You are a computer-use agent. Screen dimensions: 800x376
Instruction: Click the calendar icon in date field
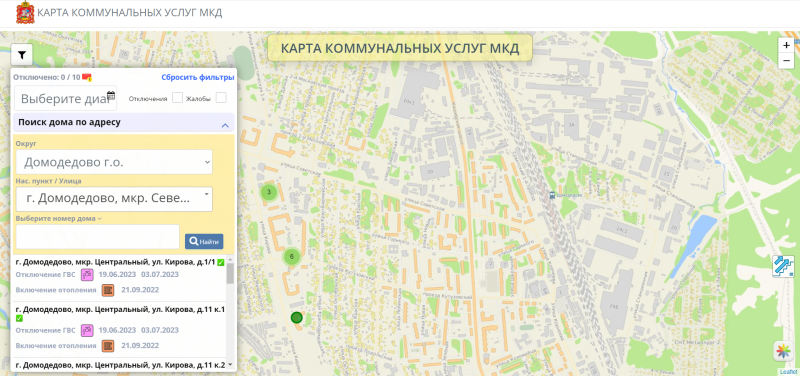111,95
